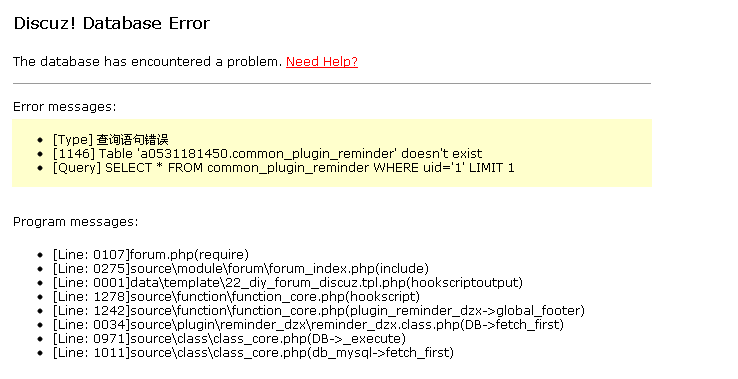738x379 pixels.
Task: Click the Discuz! Database Error heading
Action: pyautogui.click(x=112, y=23)
